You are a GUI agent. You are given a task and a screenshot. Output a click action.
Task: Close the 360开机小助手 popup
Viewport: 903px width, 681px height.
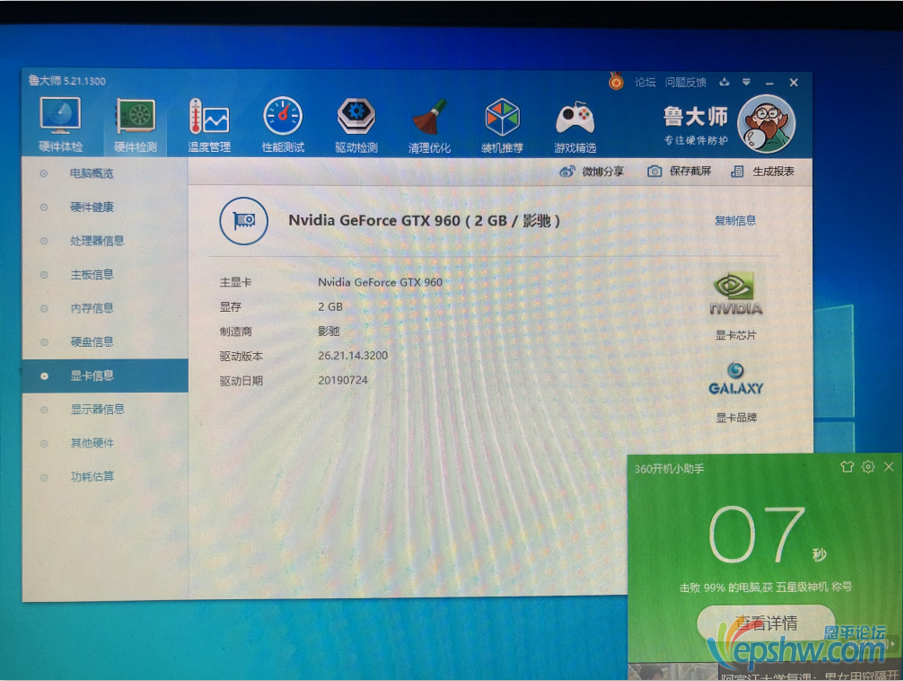pos(889,467)
